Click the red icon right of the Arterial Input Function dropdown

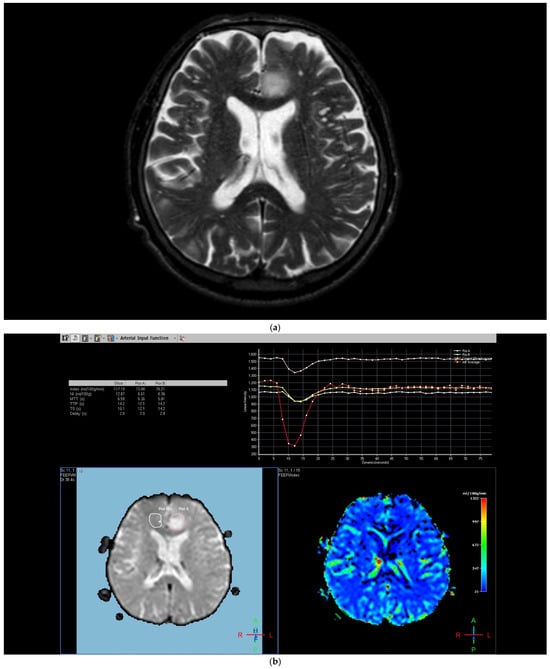[x=183, y=338]
